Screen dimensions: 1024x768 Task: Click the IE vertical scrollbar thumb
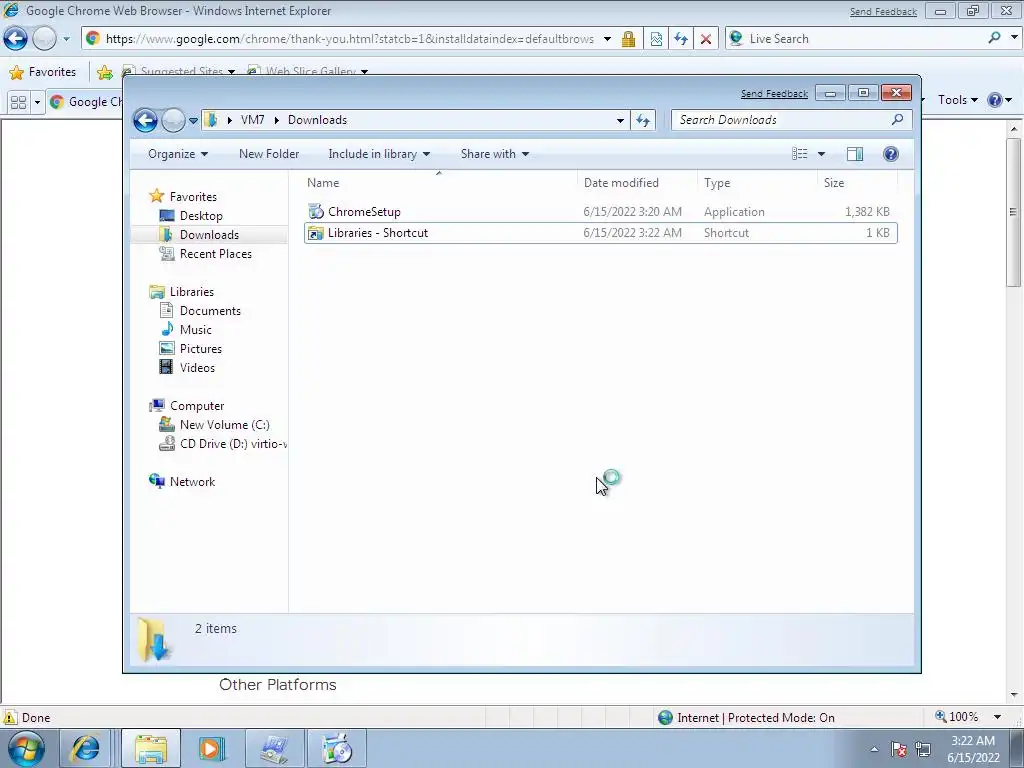pyautogui.click(x=1013, y=212)
